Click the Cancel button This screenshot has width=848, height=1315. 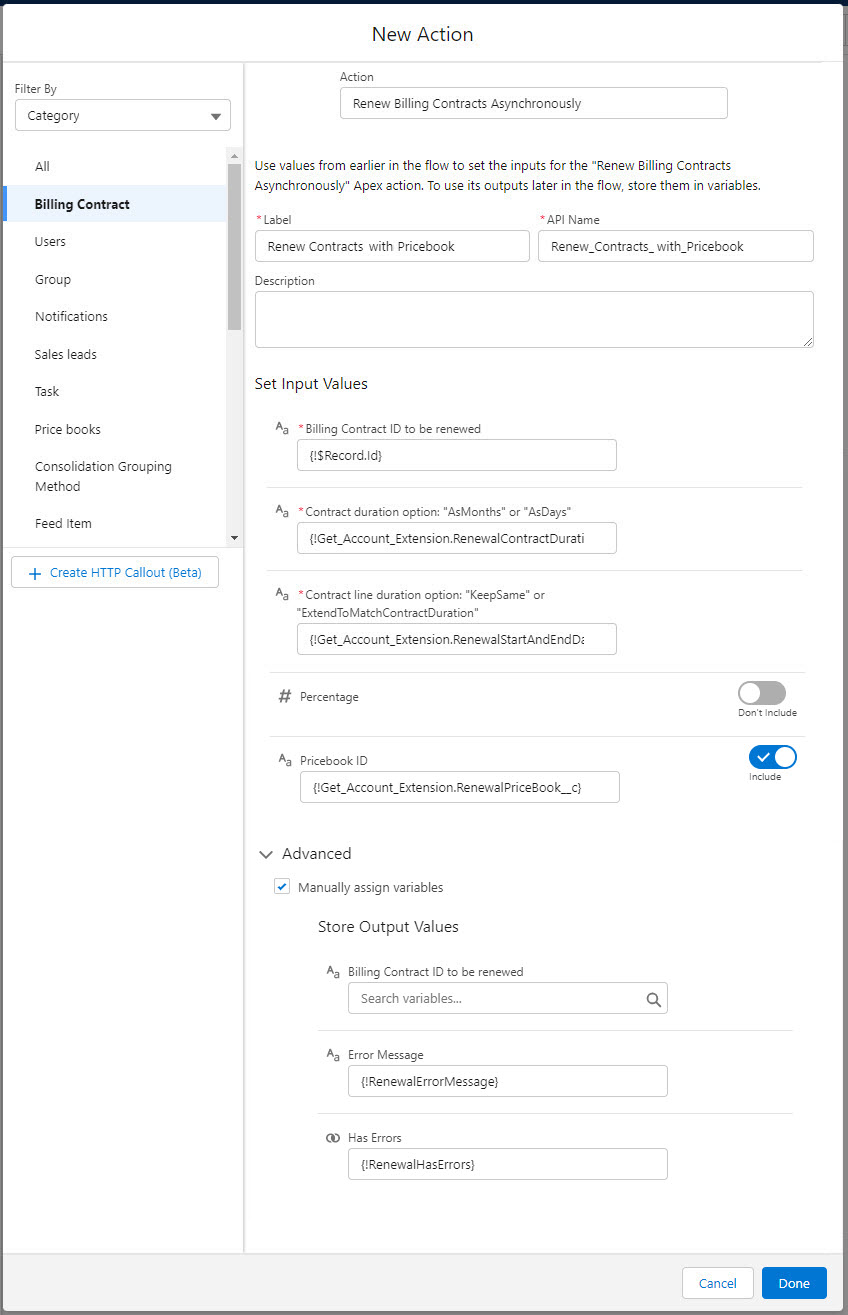(x=717, y=1283)
